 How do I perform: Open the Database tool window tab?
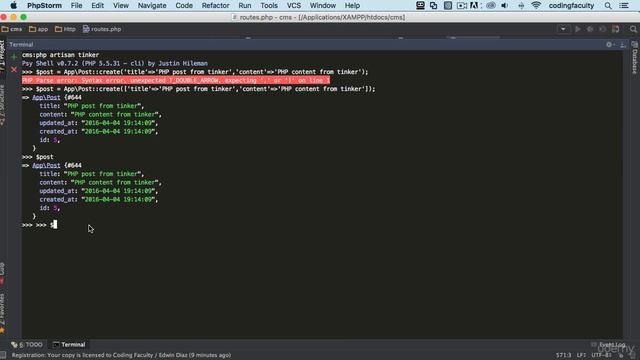pyautogui.click(x=635, y=58)
